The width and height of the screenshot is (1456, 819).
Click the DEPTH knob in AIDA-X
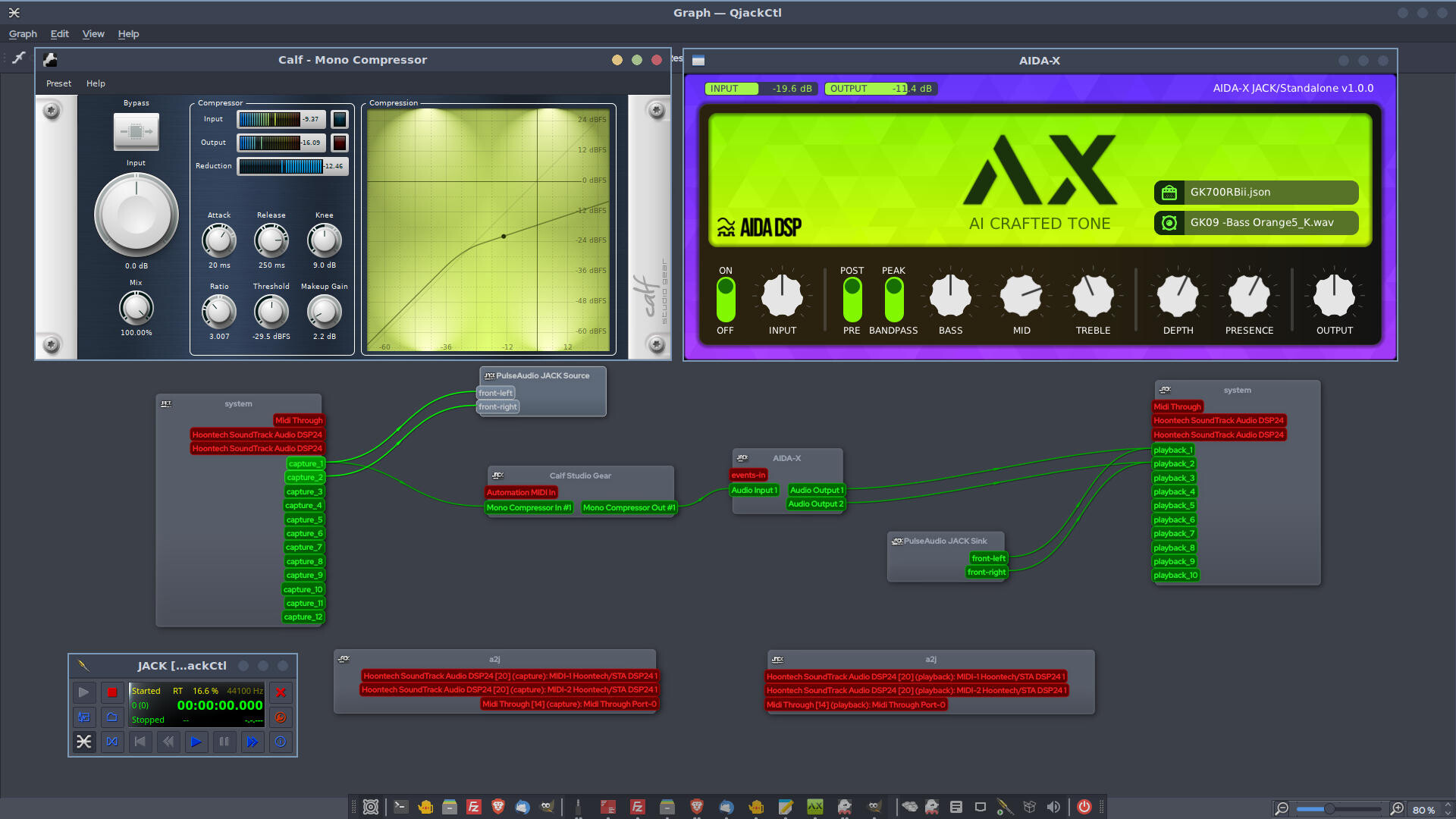pos(1178,296)
